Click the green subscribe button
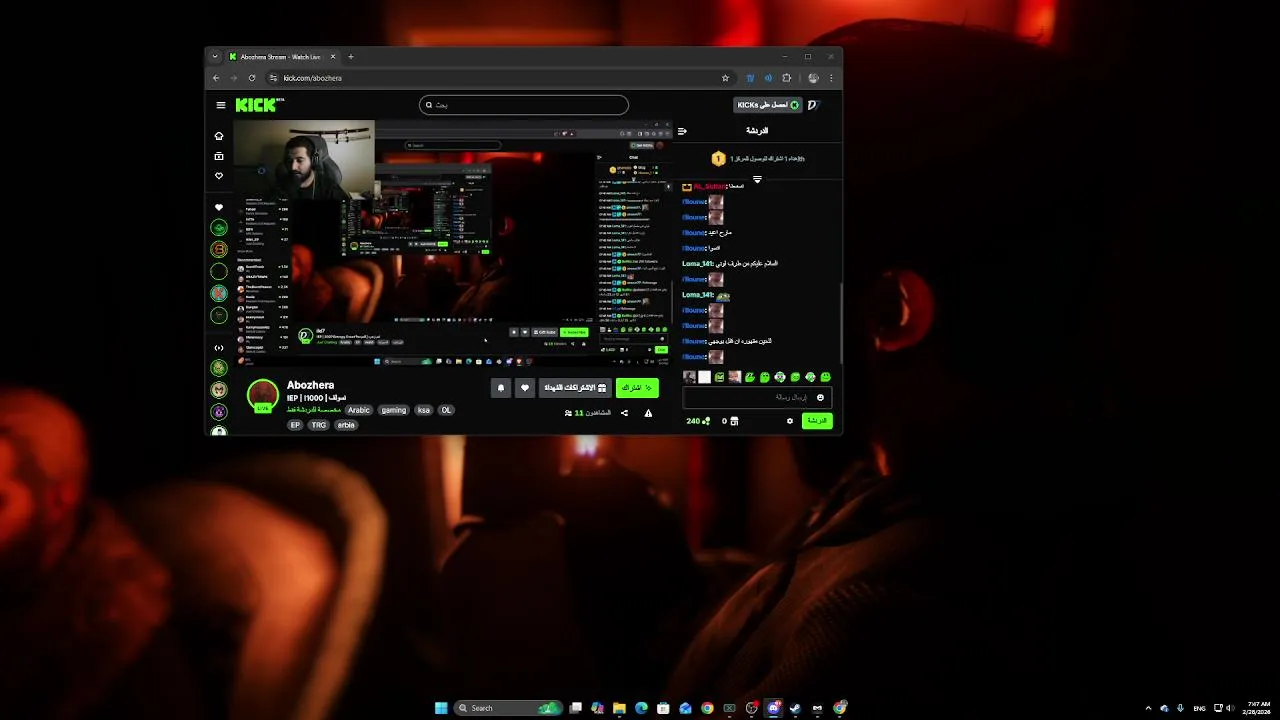 click(637, 388)
